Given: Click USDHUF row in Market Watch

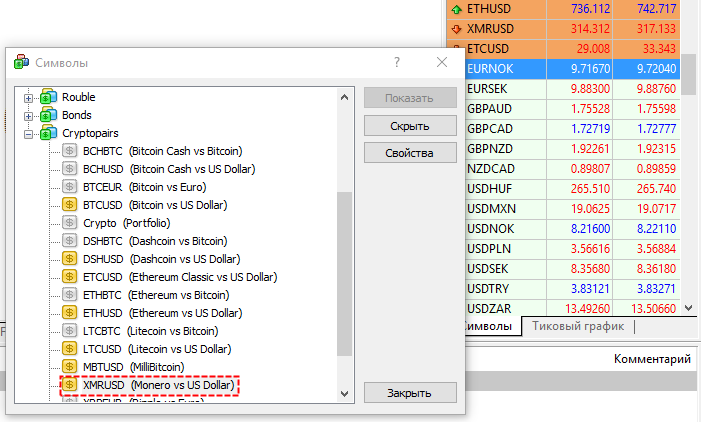Looking at the screenshot, I should (x=572, y=189).
